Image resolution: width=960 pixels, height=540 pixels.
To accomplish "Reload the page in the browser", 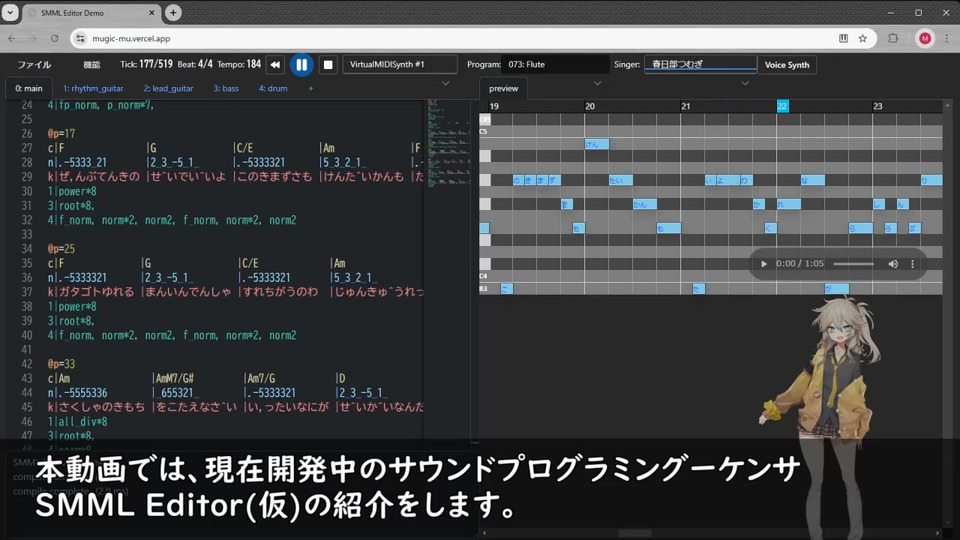I will pos(54,38).
